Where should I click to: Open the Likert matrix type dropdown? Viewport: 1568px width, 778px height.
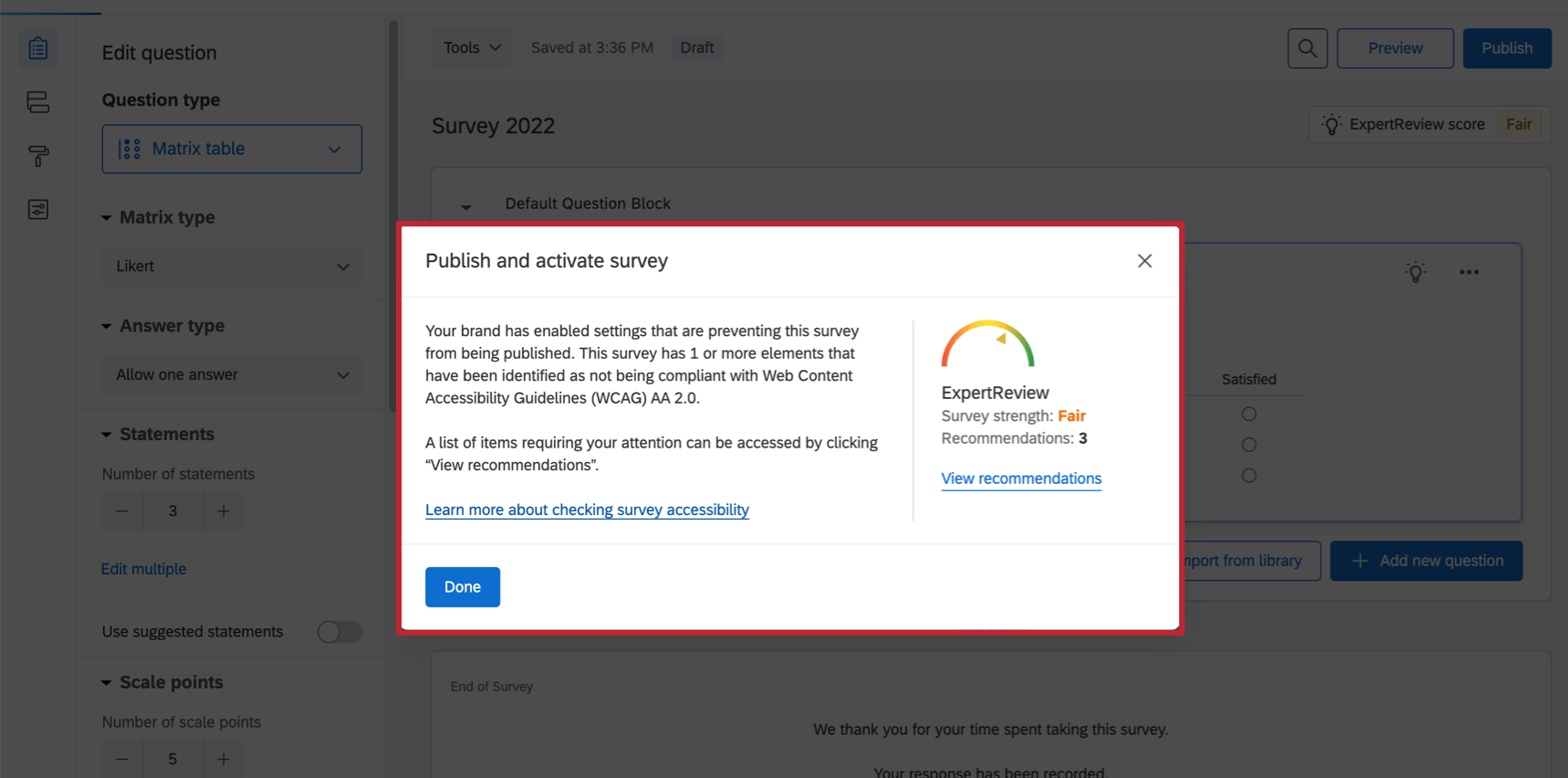(232, 267)
